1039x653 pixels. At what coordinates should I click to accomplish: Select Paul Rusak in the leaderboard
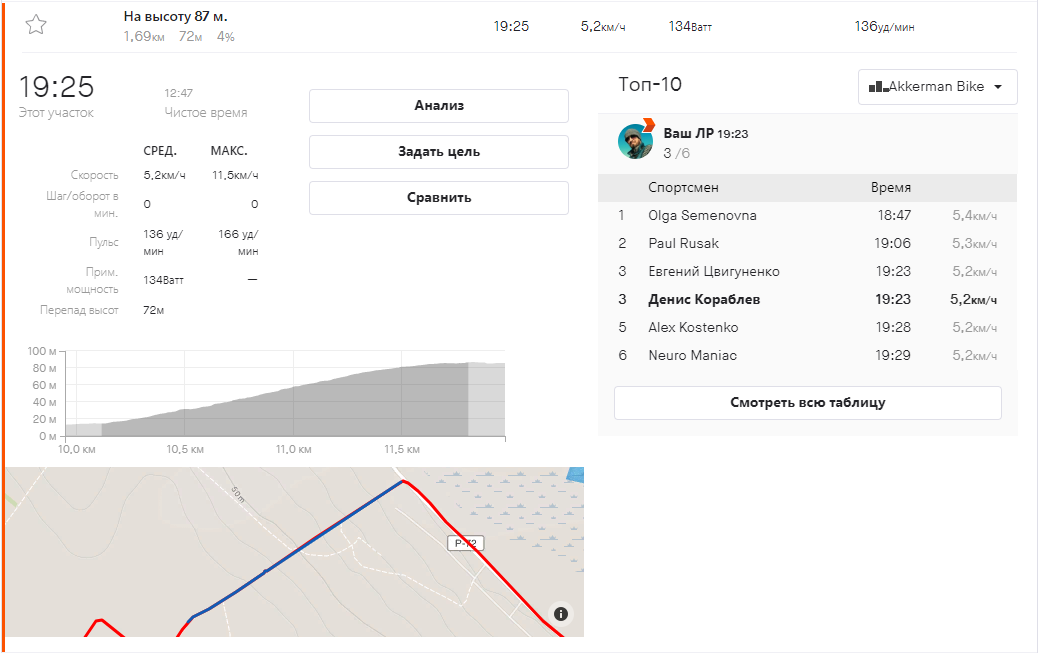coord(683,244)
